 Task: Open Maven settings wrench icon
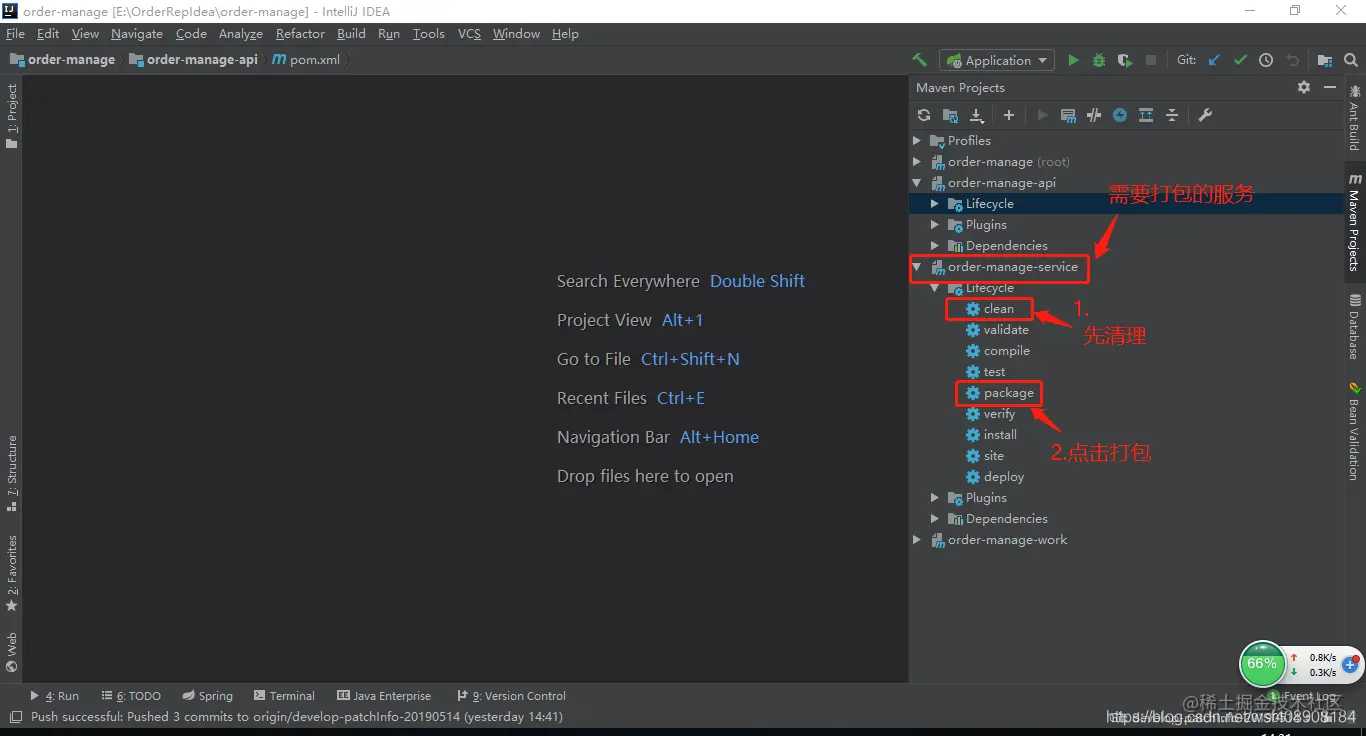[1205, 115]
